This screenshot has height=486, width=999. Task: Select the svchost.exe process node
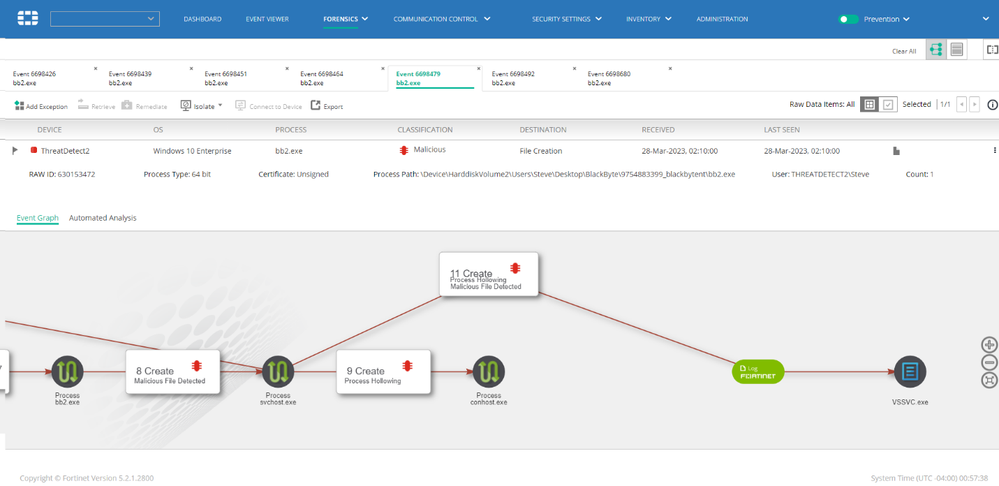click(278, 371)
